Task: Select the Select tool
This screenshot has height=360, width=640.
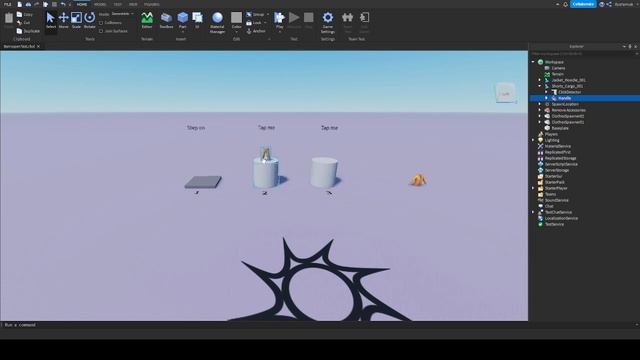Action: coord(51,20)
